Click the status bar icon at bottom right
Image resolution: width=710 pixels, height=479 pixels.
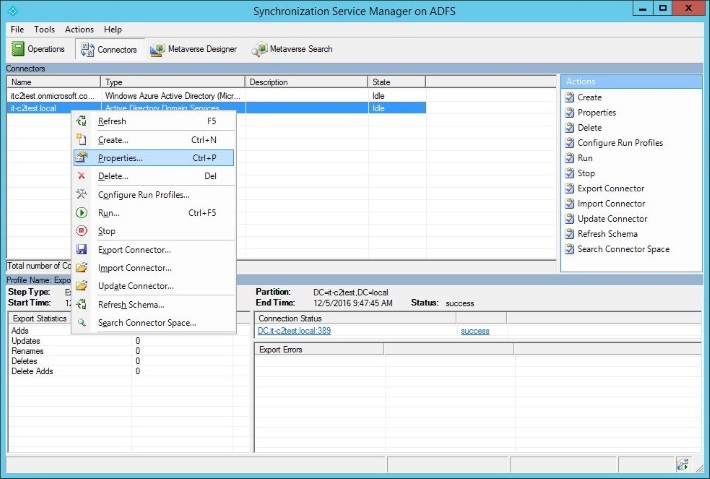pos(683,464)
